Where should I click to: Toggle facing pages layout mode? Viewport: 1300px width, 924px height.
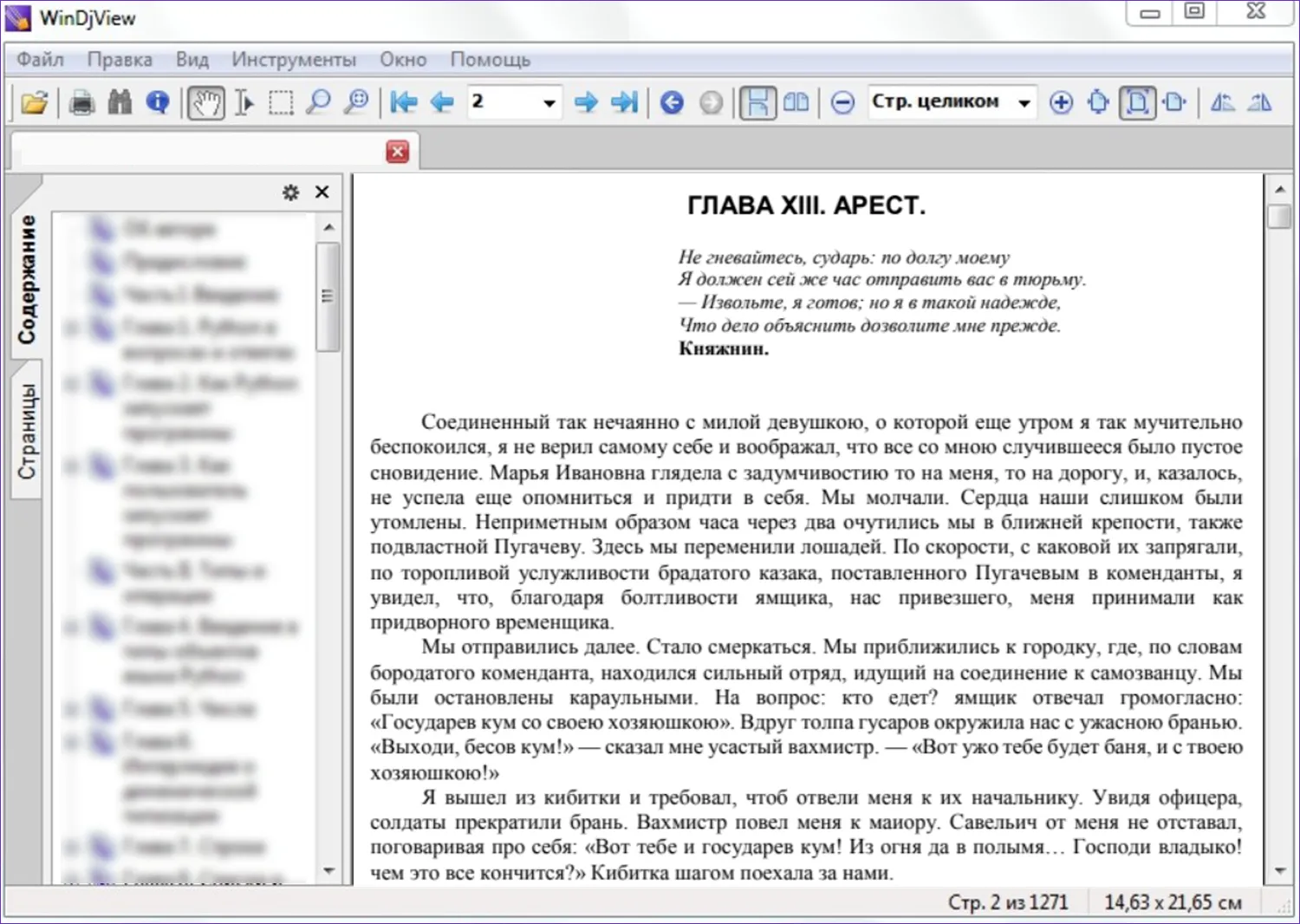(796, 103)
